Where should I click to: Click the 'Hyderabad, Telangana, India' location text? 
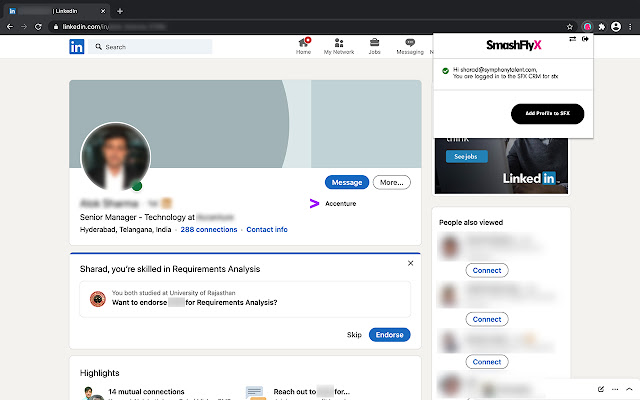tap(125, 229)
